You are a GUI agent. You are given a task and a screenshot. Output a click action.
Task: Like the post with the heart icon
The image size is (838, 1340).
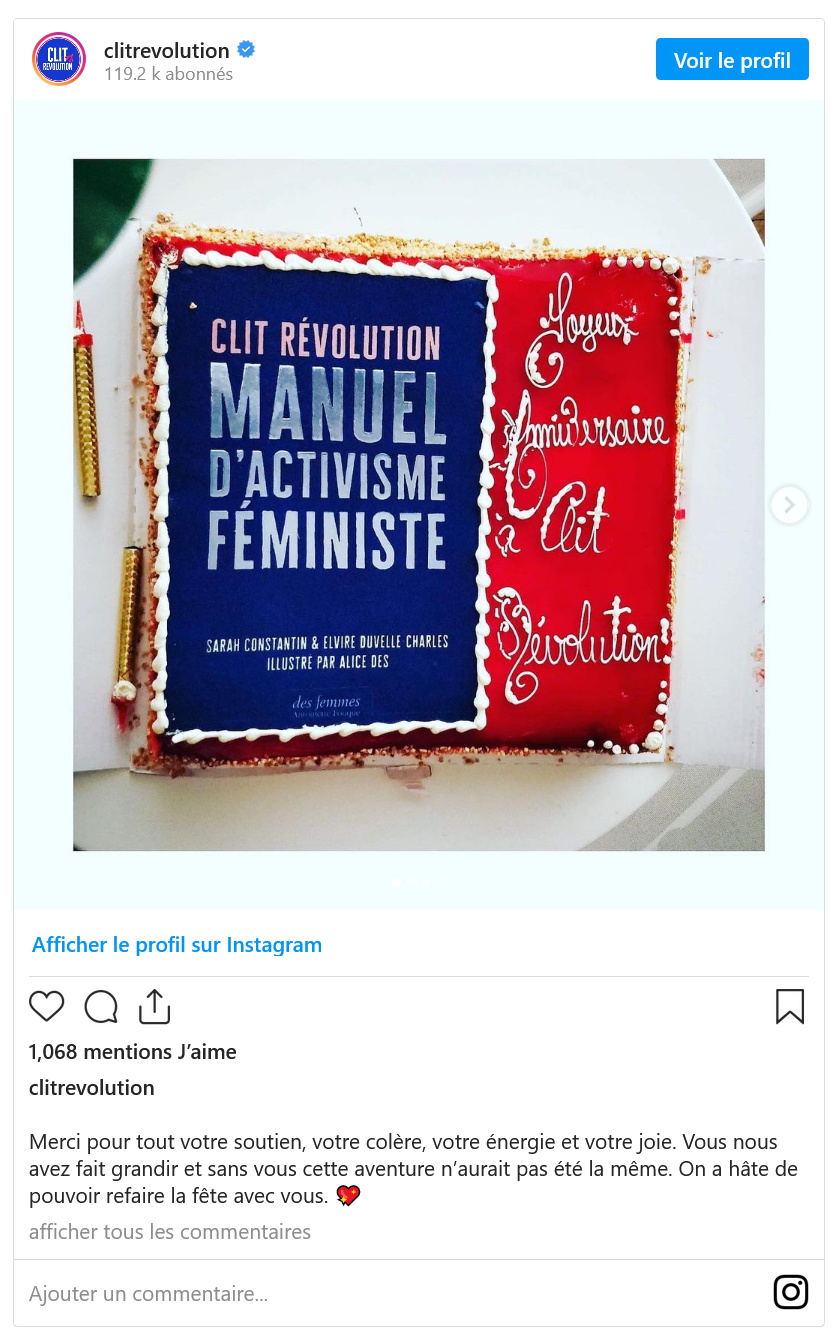coord(47,1006)
